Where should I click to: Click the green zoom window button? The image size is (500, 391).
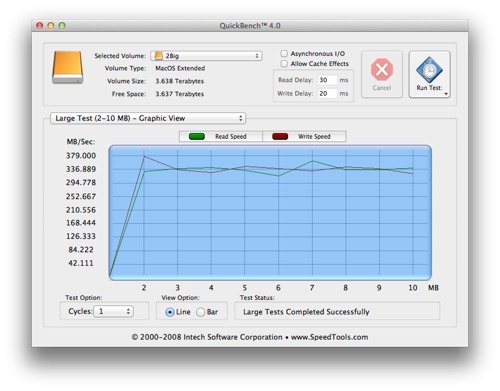pyautogui.click(x=62, y=25)
